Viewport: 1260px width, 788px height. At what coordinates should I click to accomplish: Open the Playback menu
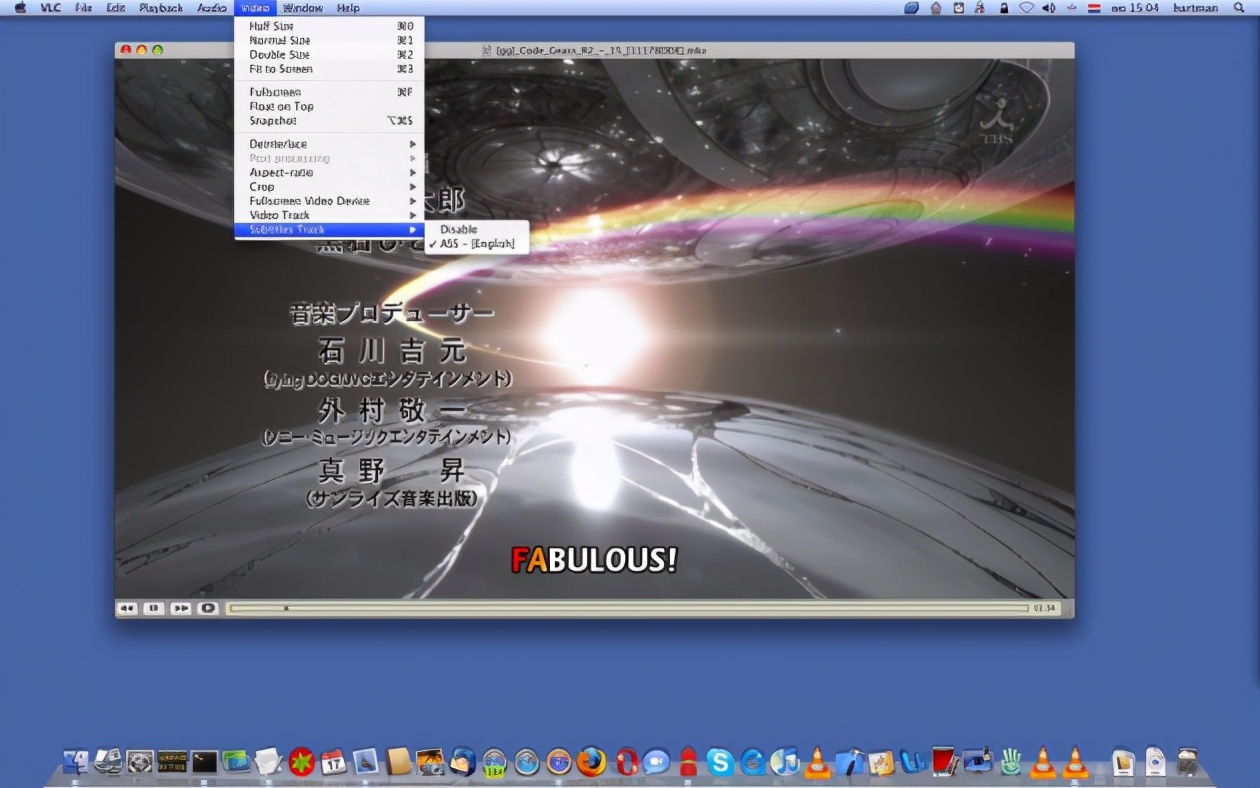point(159,8)
